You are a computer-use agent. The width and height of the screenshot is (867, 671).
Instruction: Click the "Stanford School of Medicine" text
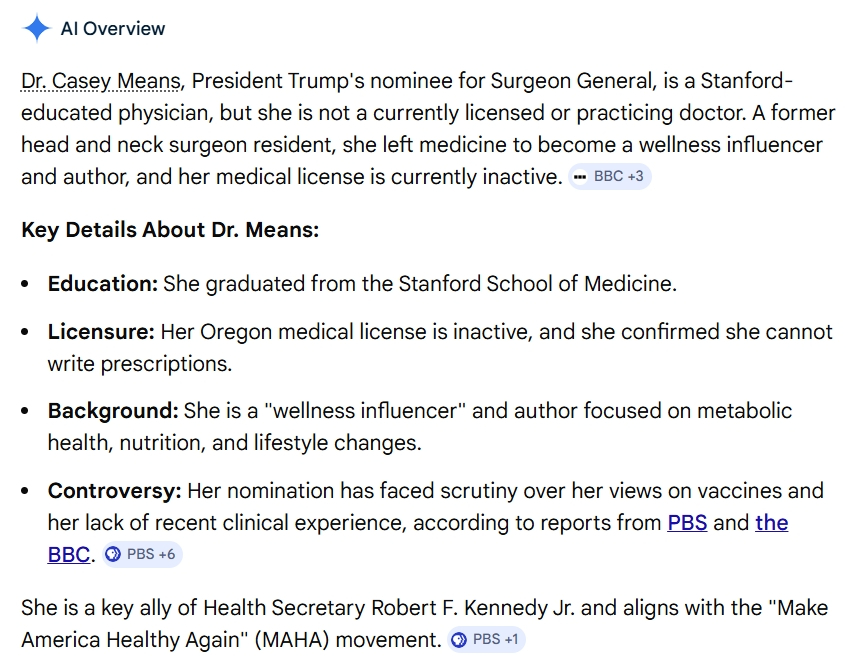coord(536,283)
